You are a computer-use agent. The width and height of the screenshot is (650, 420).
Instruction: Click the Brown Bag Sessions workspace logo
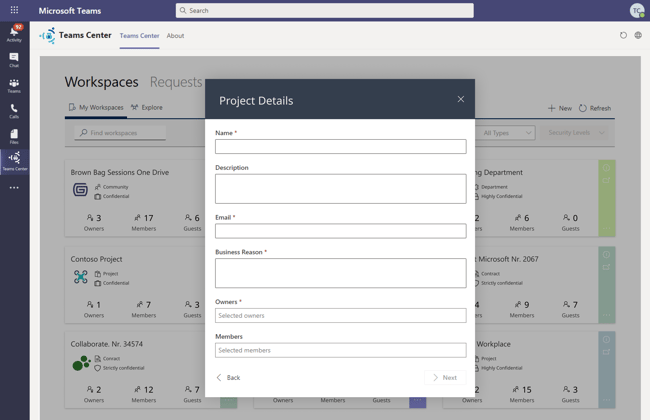pos(80,189)
